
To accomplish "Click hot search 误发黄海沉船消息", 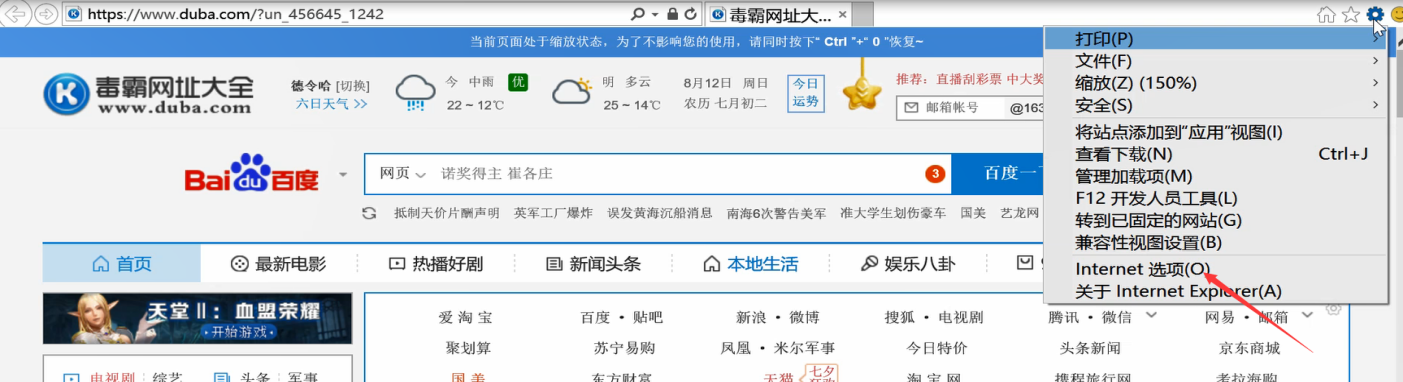I will [x=659, y=213].
